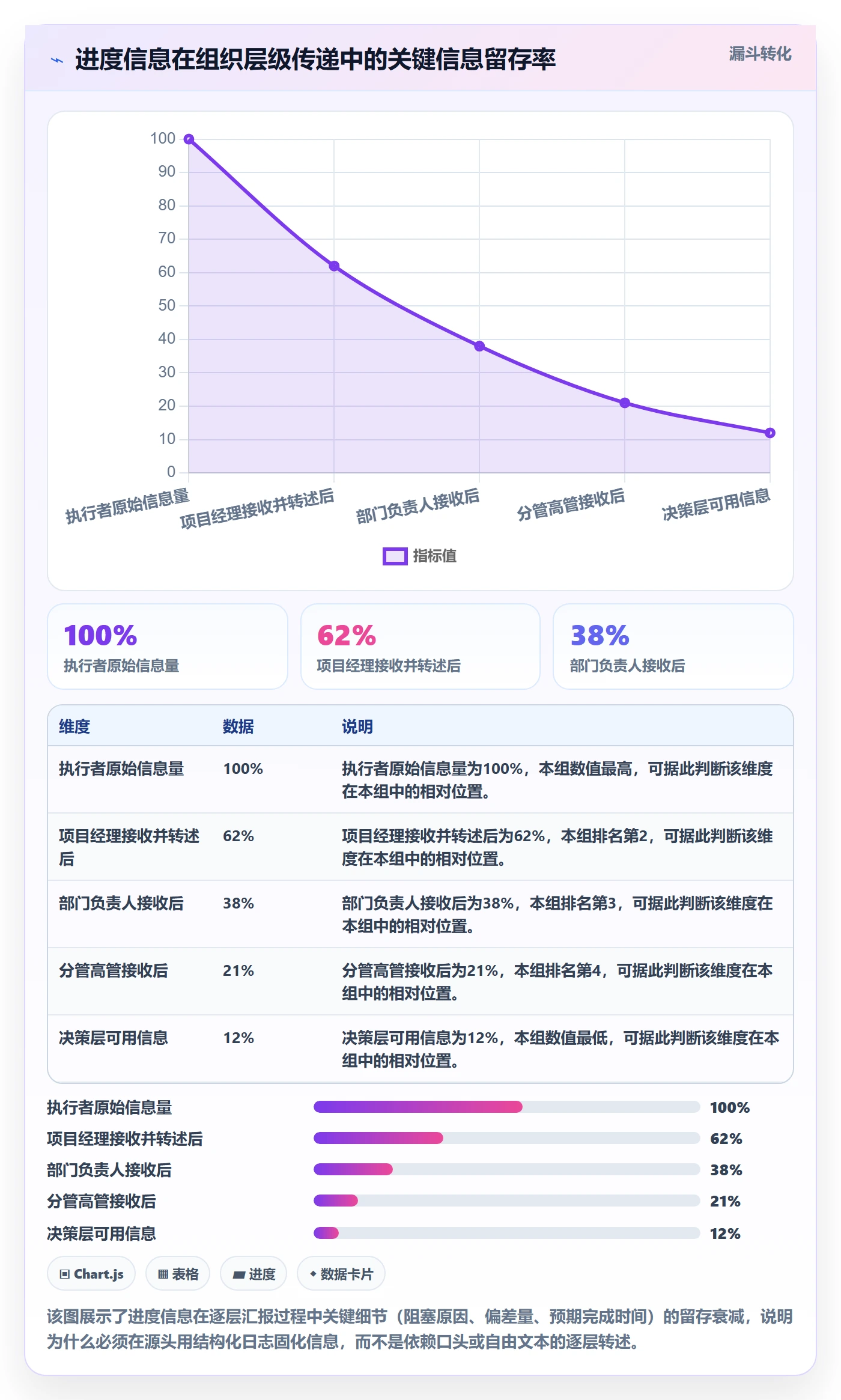Viewport: 841px width, 1400px height.
Task: Click the 维度 column header
Action: [x=74, y=726]
